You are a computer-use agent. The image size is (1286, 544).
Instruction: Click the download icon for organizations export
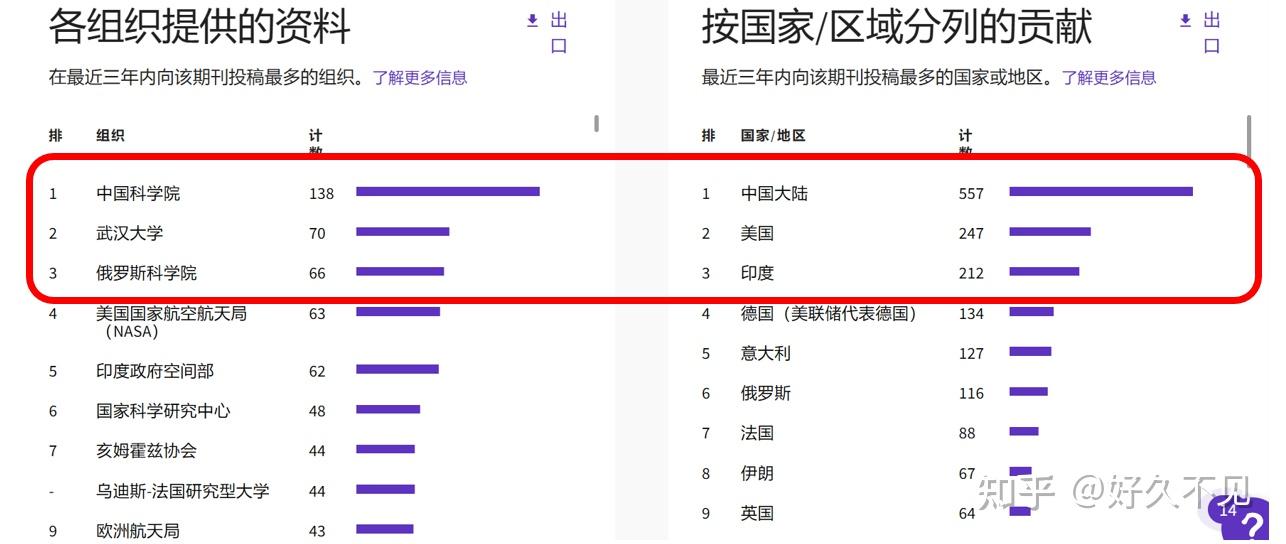tap(533, 20)
